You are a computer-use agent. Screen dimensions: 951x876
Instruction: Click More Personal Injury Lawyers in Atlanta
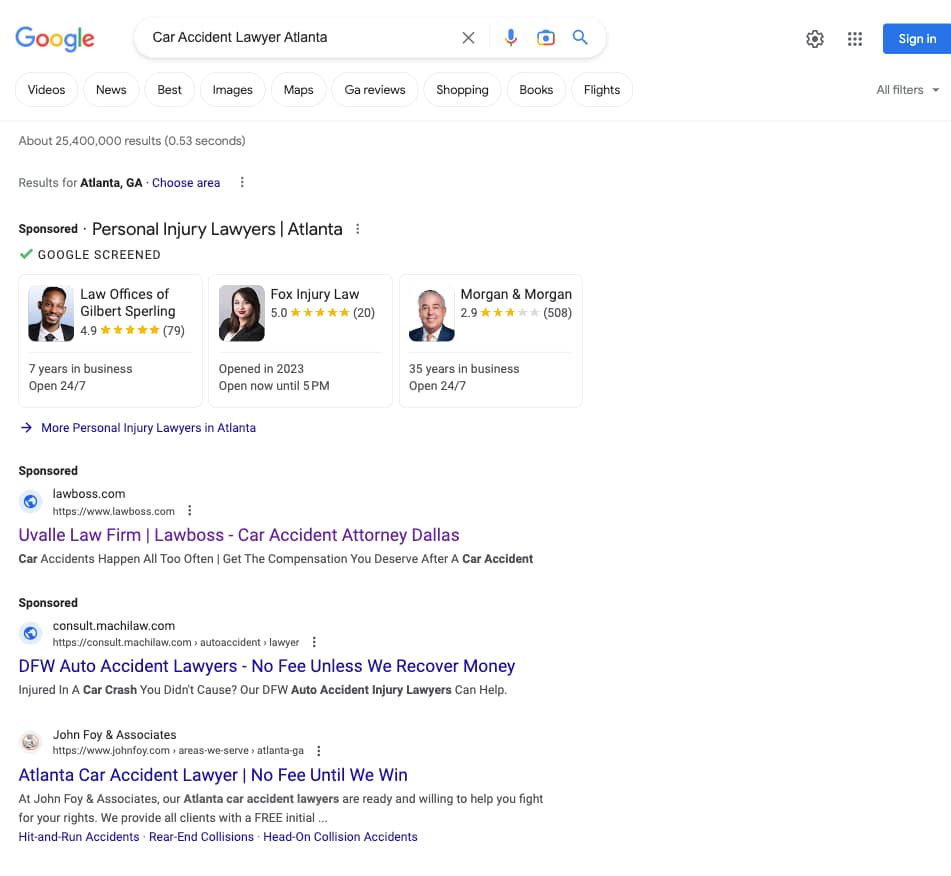pyautogui.click(x=149, y=428)
